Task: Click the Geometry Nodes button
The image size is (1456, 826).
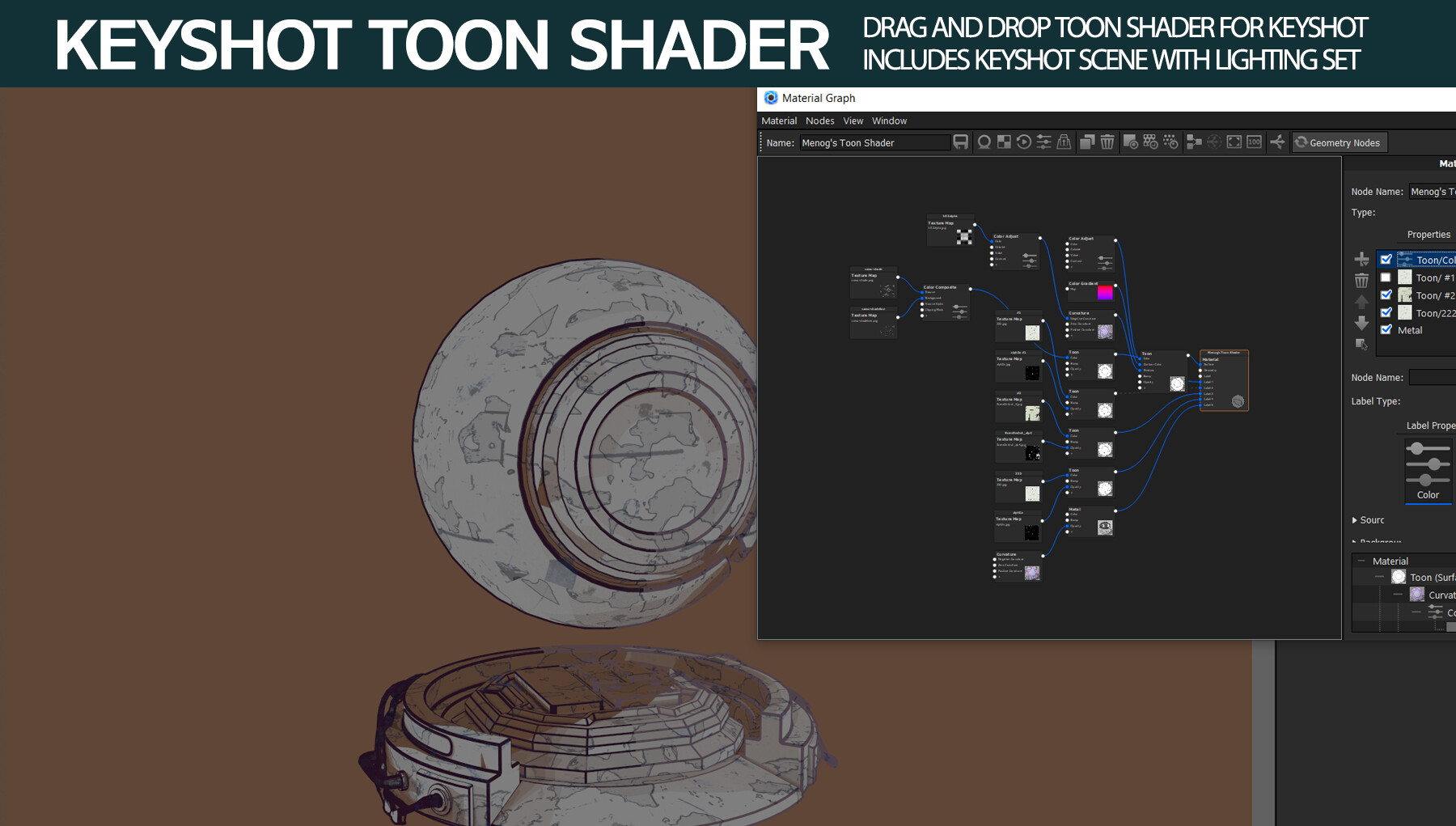Action: (x=1339, y=142)
